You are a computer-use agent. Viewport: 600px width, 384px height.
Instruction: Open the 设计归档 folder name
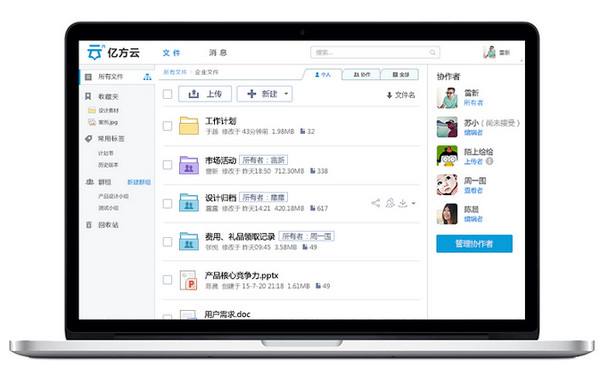point(220,198)
